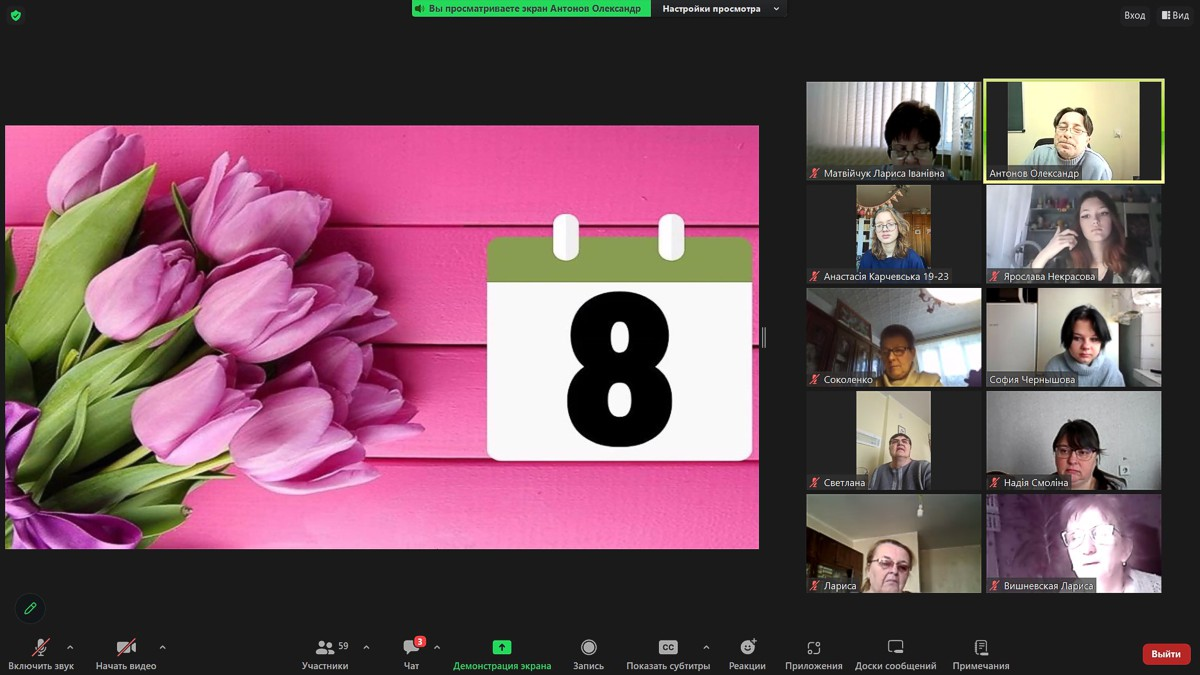Image resolution: width=1200 pixels, height=675 pixels.
Task: Open the Участники participants panel
Action: click(x=325, y=654)
